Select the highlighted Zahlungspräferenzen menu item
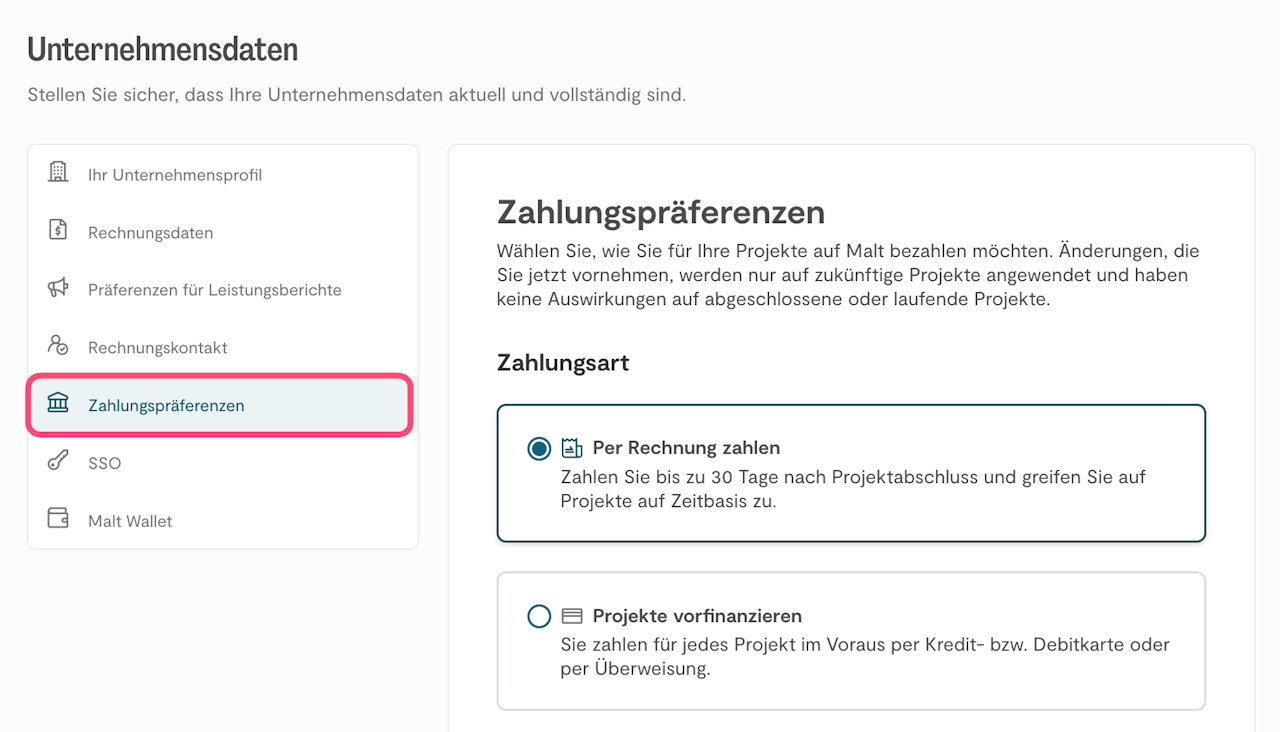The image size is (1280, 732). point(166,406)
